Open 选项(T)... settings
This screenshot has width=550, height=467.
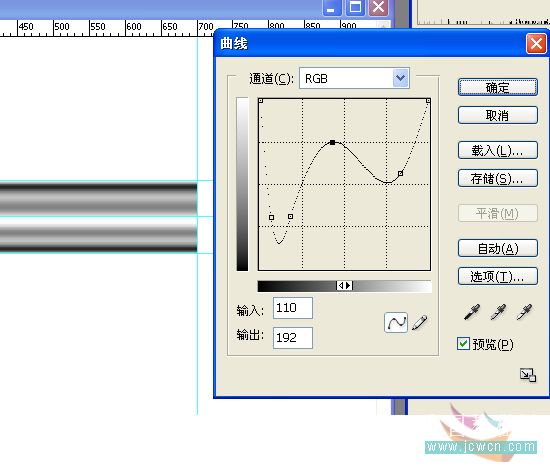(497, 276)
